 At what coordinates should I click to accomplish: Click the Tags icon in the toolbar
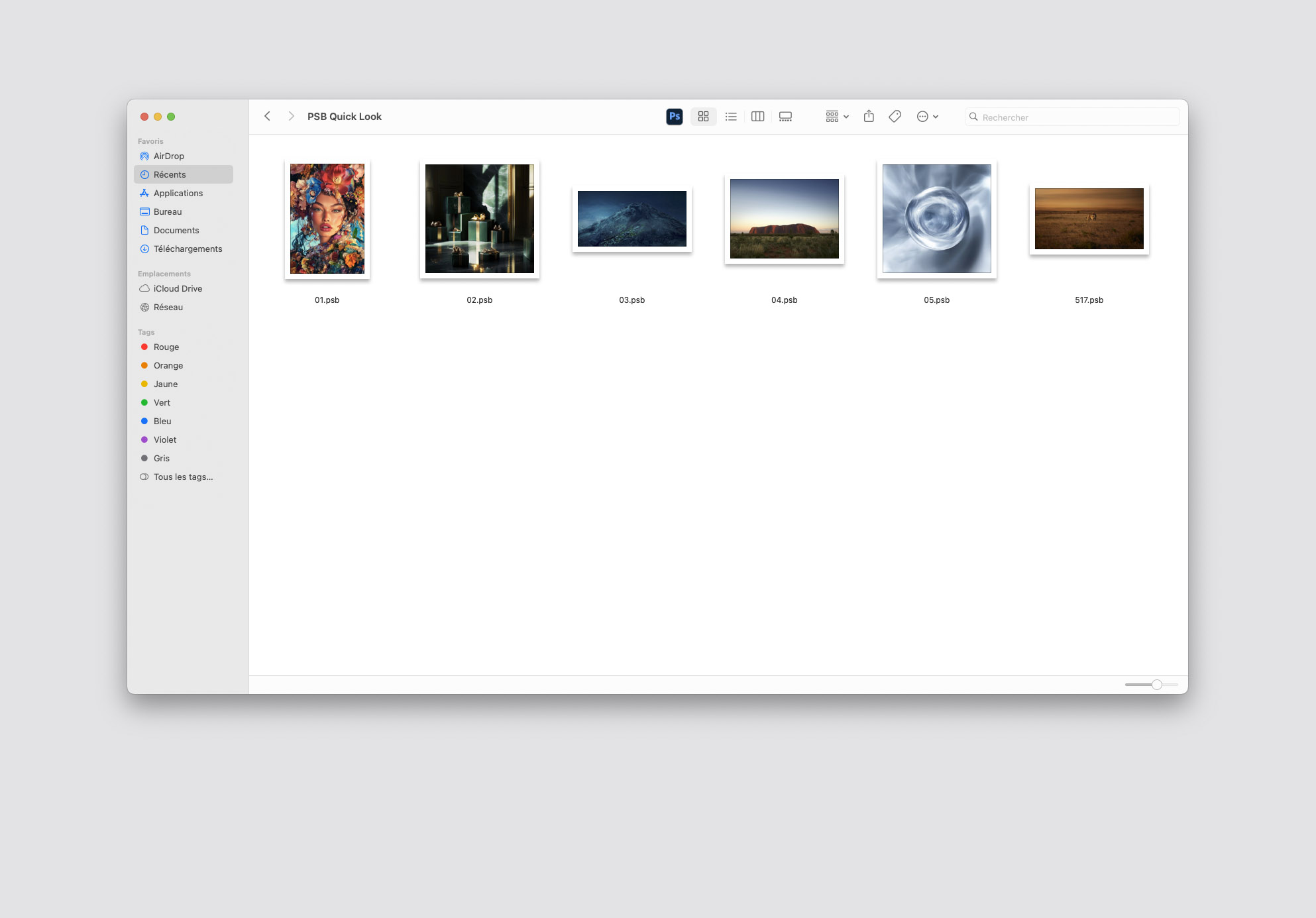[895, 116]
